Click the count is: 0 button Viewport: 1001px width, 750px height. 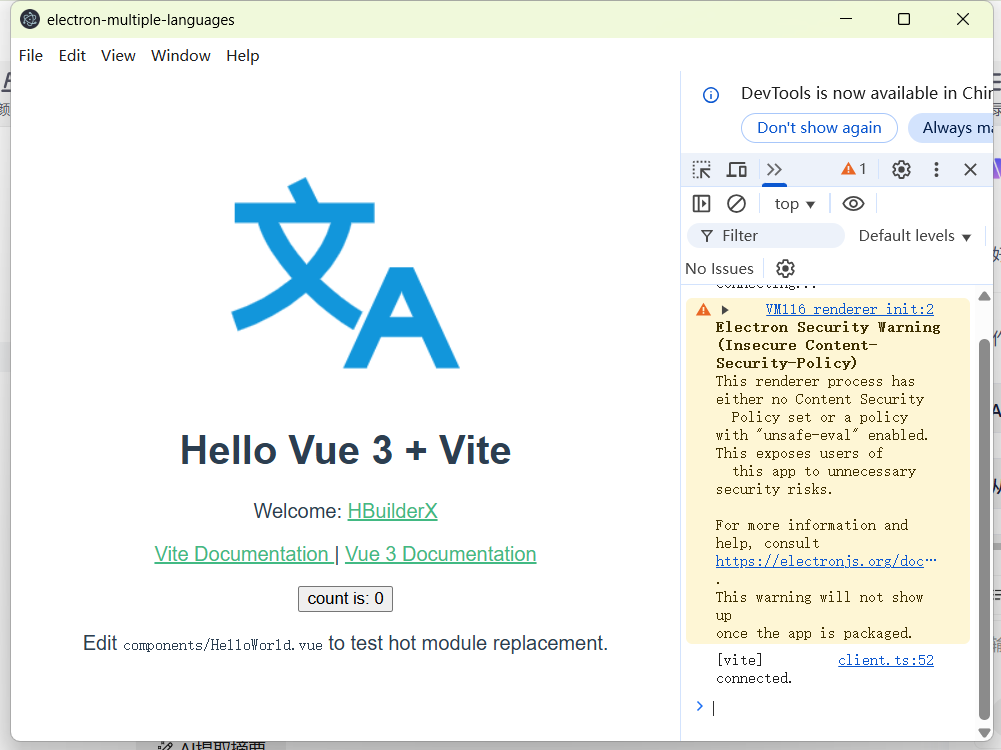coord(345,599)
